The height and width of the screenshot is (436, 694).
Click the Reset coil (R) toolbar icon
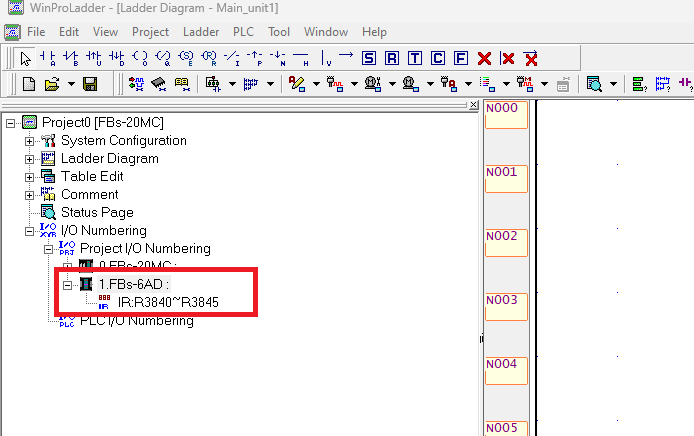[x=393, y=58]
